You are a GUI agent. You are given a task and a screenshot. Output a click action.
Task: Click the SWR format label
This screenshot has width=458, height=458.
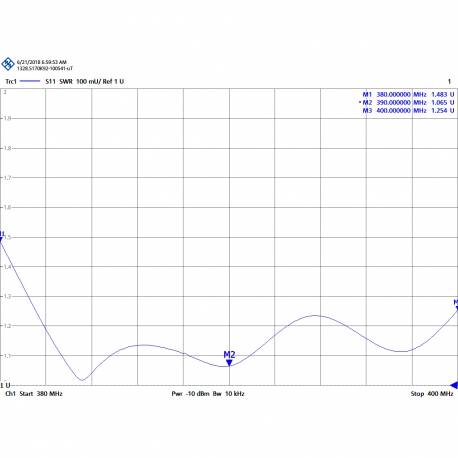coord(66,81)
